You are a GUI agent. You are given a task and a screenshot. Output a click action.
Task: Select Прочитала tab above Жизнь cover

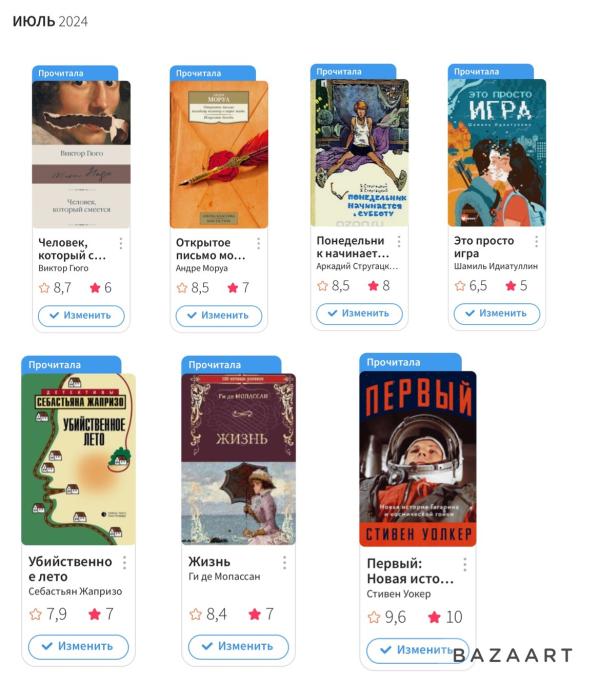pyautogui.click(x=231, y=365)
